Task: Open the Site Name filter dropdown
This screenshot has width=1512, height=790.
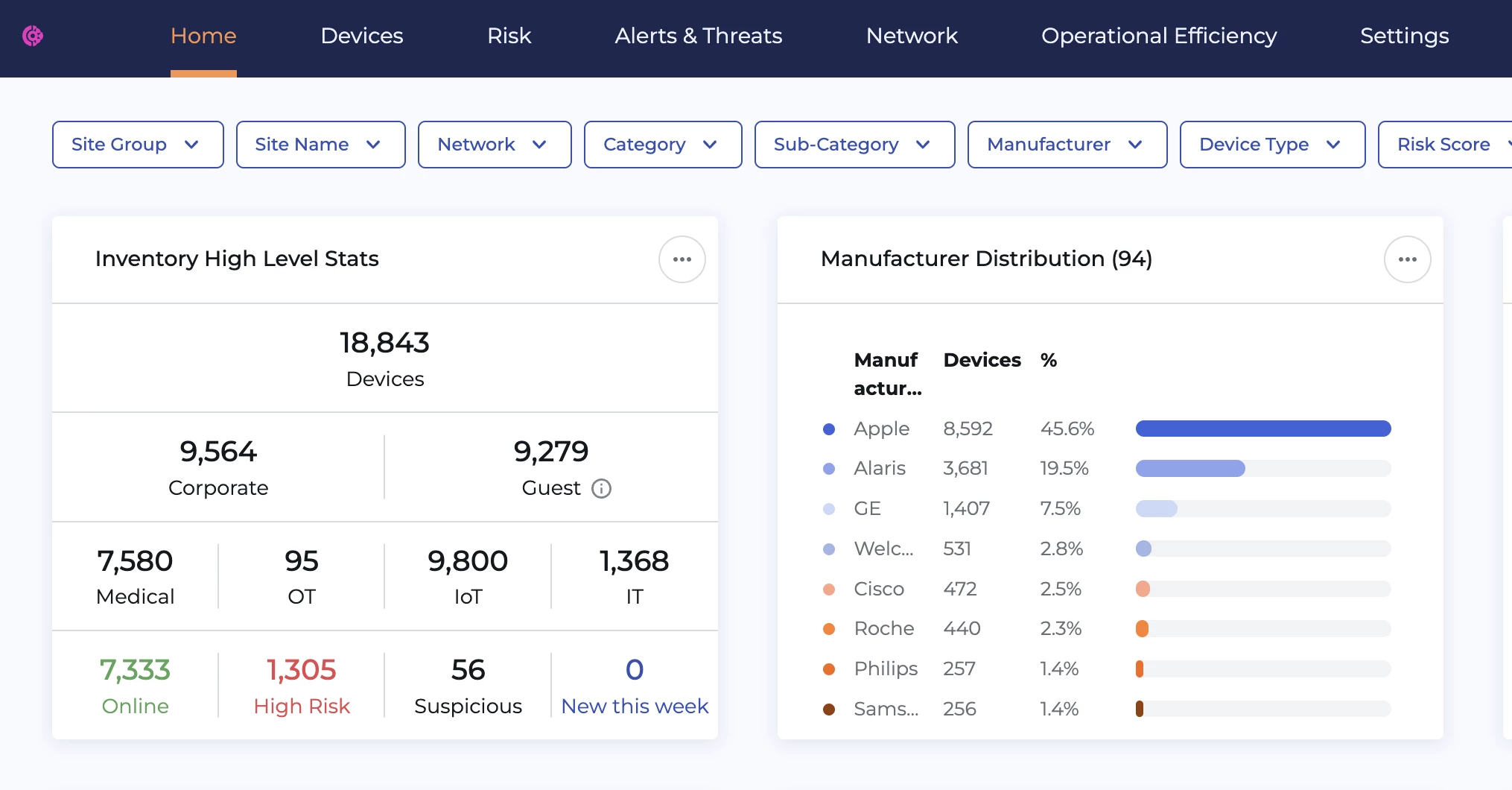Action: [x=320, y=145]
